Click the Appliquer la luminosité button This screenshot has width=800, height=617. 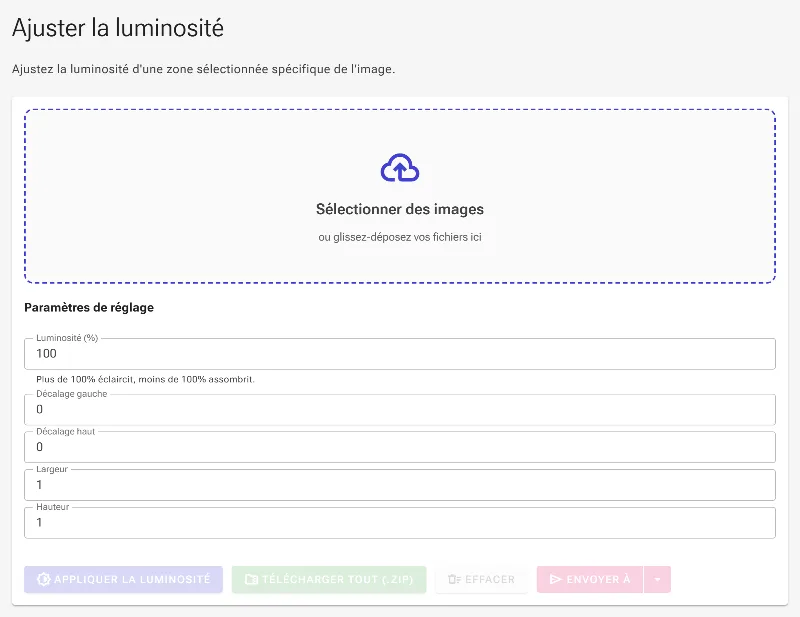pos(123,579)
